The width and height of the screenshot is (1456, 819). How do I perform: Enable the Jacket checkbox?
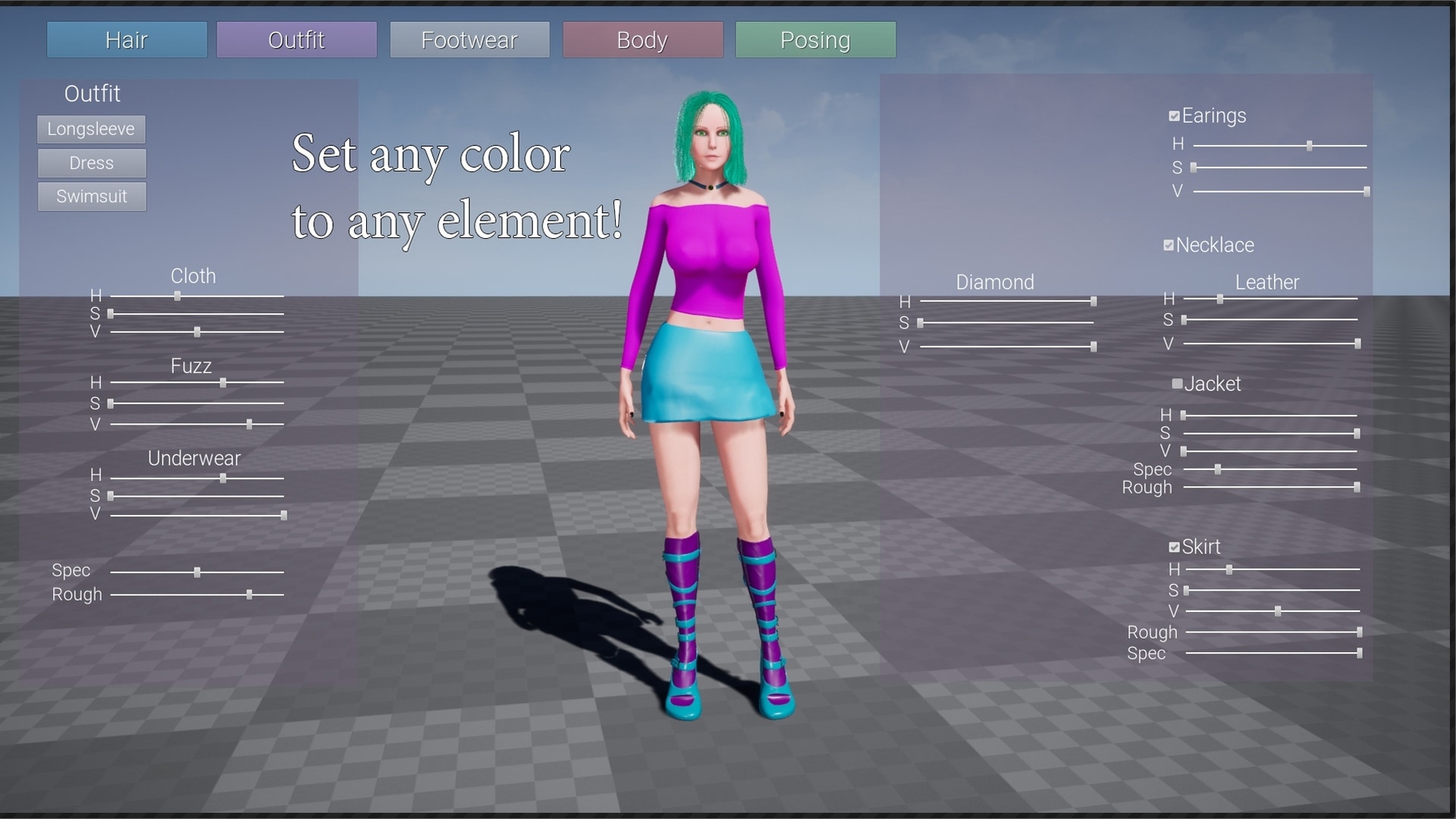[x=1177, y=384]
